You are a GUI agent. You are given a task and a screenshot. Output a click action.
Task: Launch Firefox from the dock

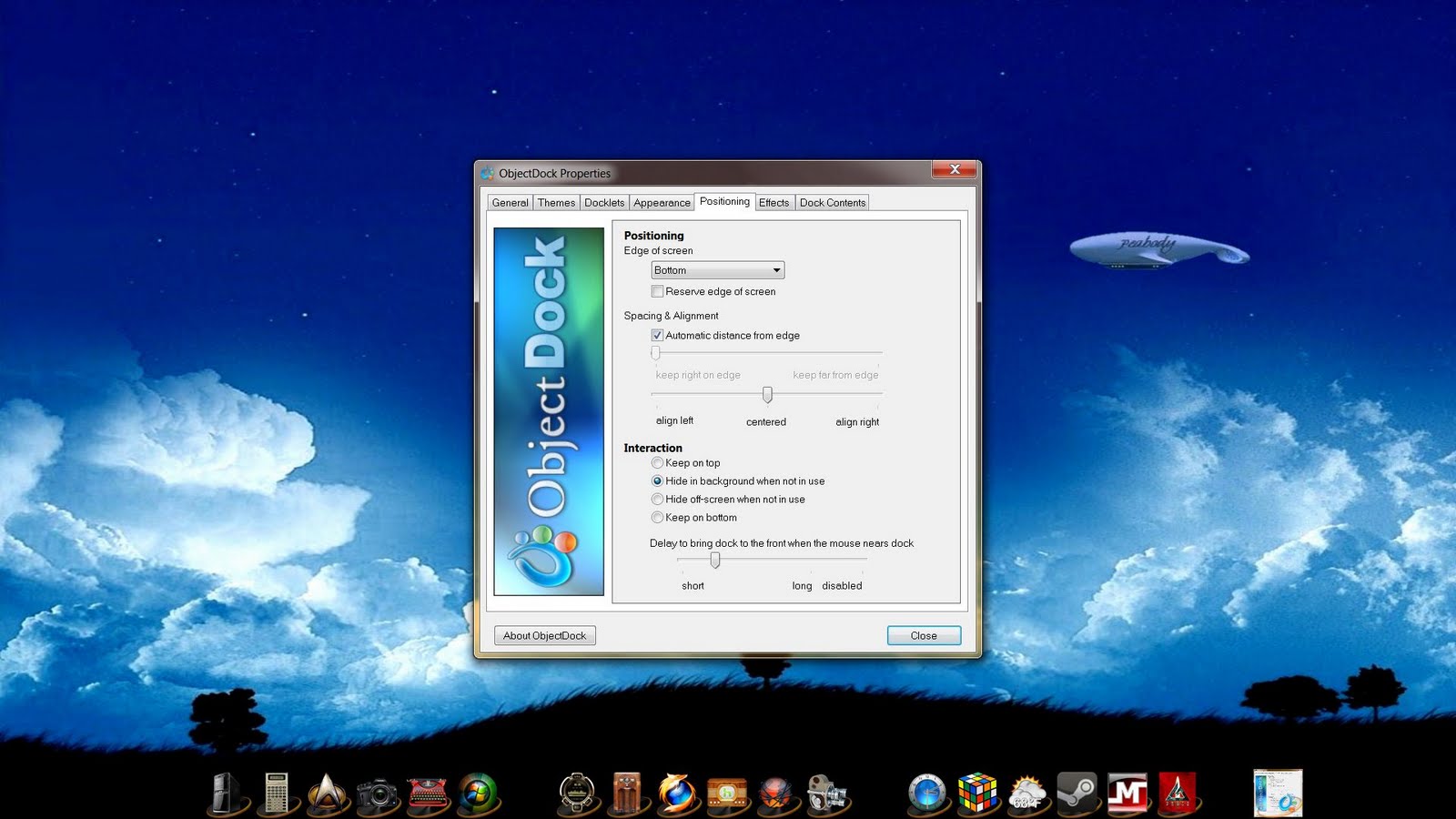677,793
